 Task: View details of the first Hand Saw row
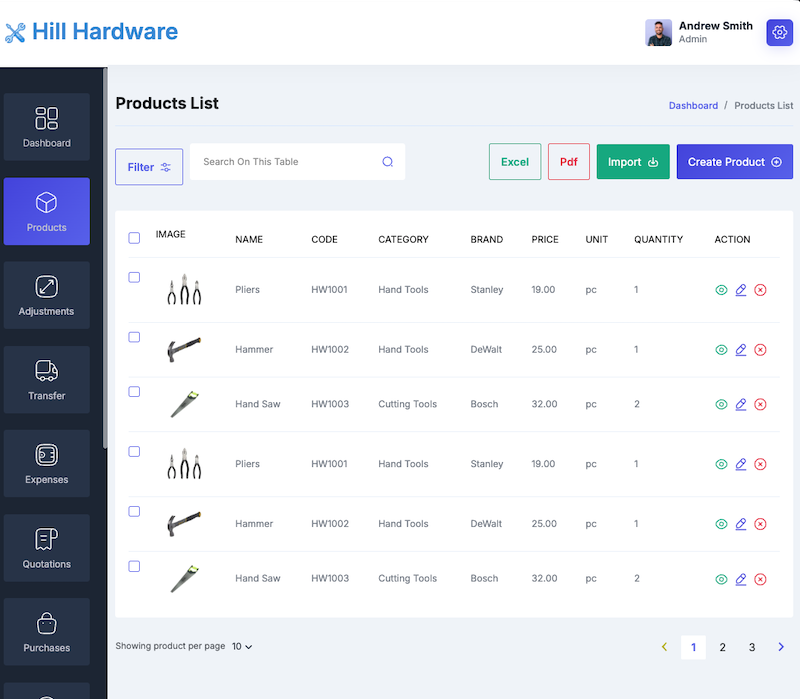721,404
